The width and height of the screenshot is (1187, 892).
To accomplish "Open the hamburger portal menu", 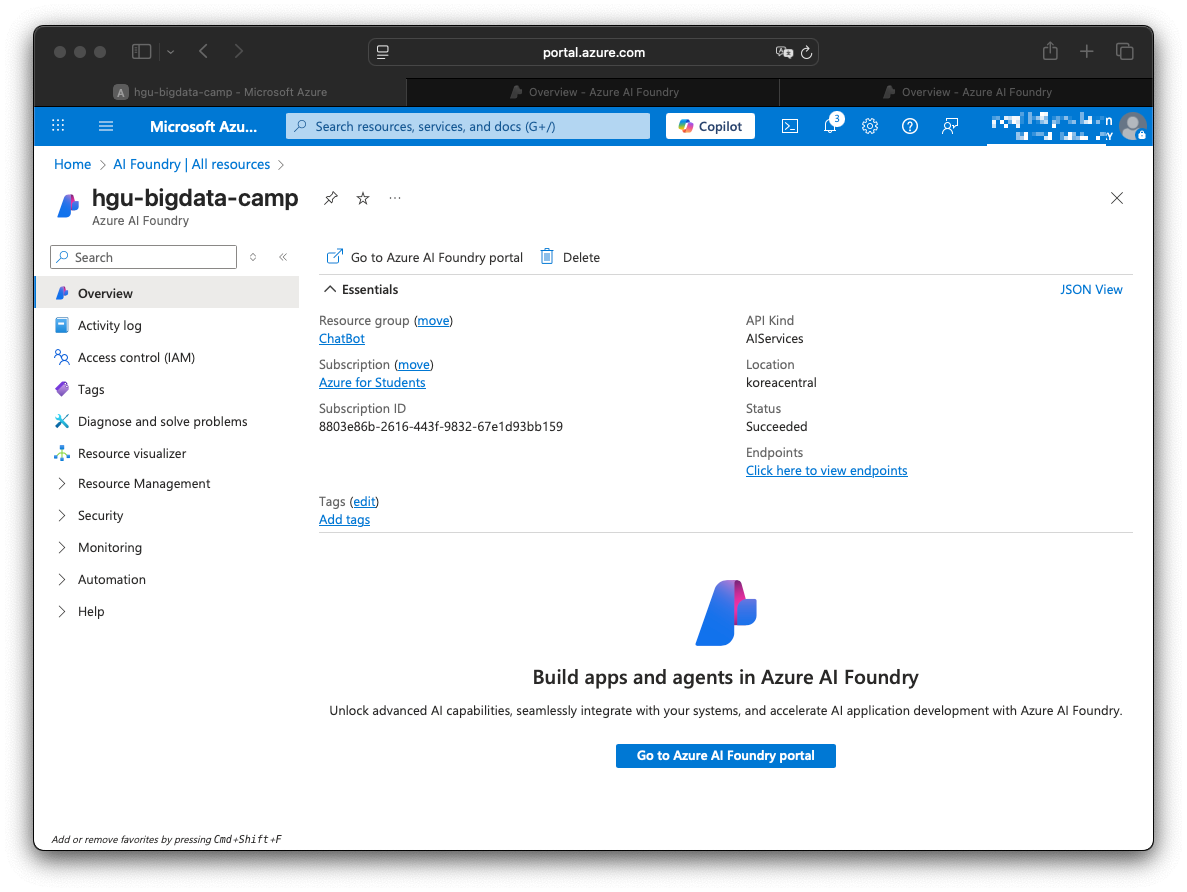I will click(106, 126).
